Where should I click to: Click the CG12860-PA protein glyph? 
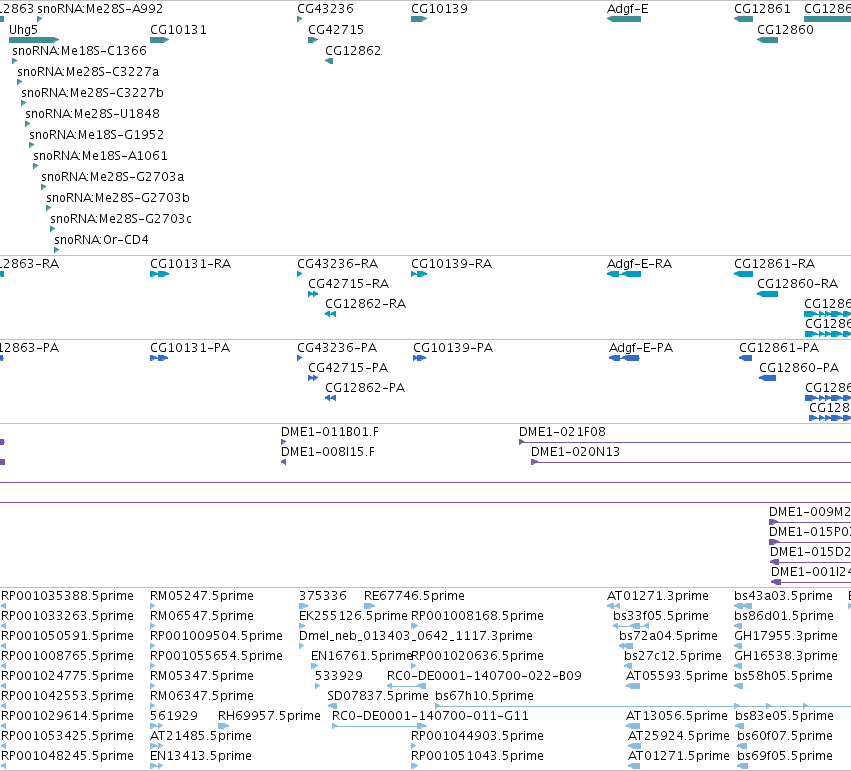point(767,378)
